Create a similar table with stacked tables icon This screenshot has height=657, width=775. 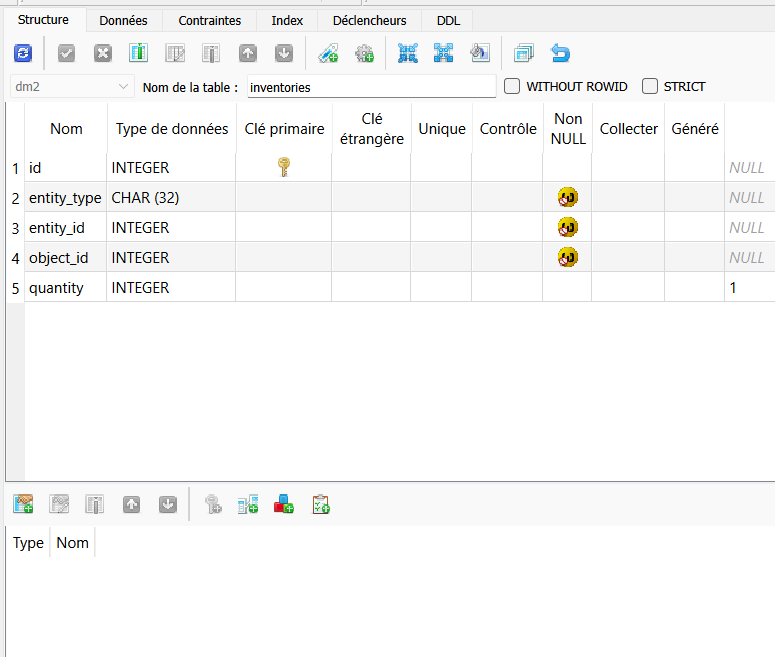[524, 53]
